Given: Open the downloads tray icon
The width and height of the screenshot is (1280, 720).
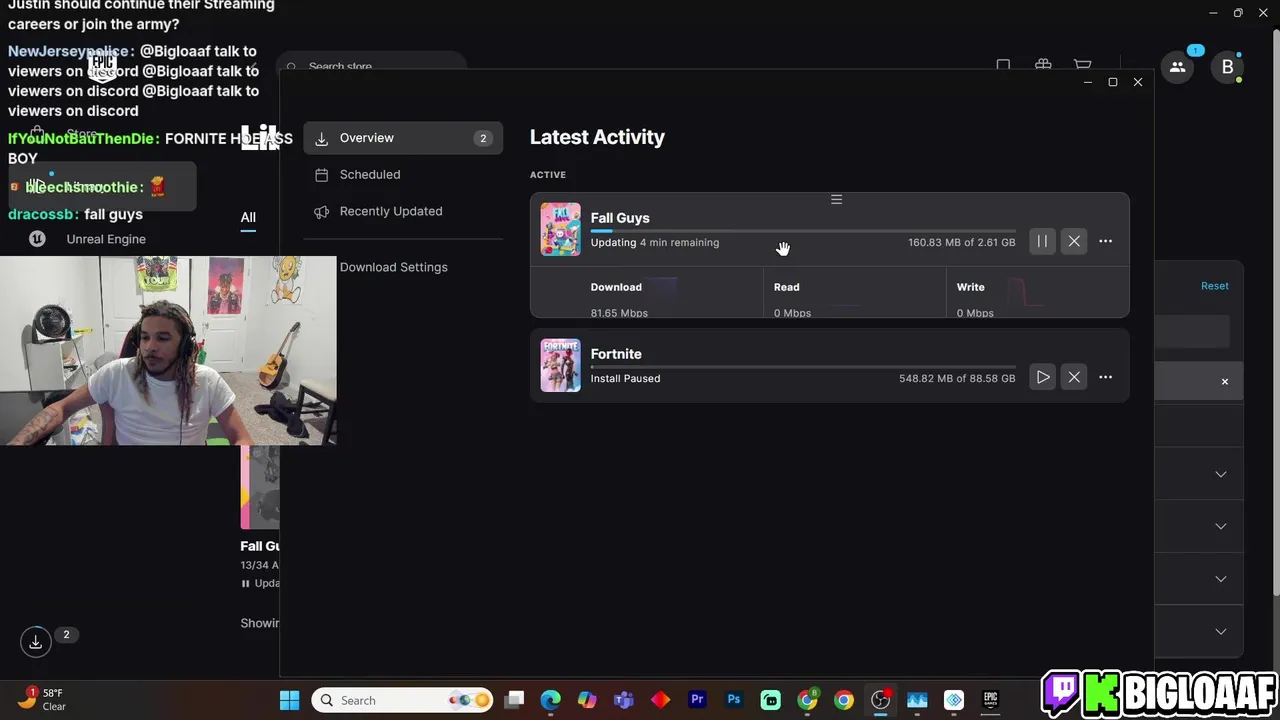Looking at the screenshot, I should 35,642.
